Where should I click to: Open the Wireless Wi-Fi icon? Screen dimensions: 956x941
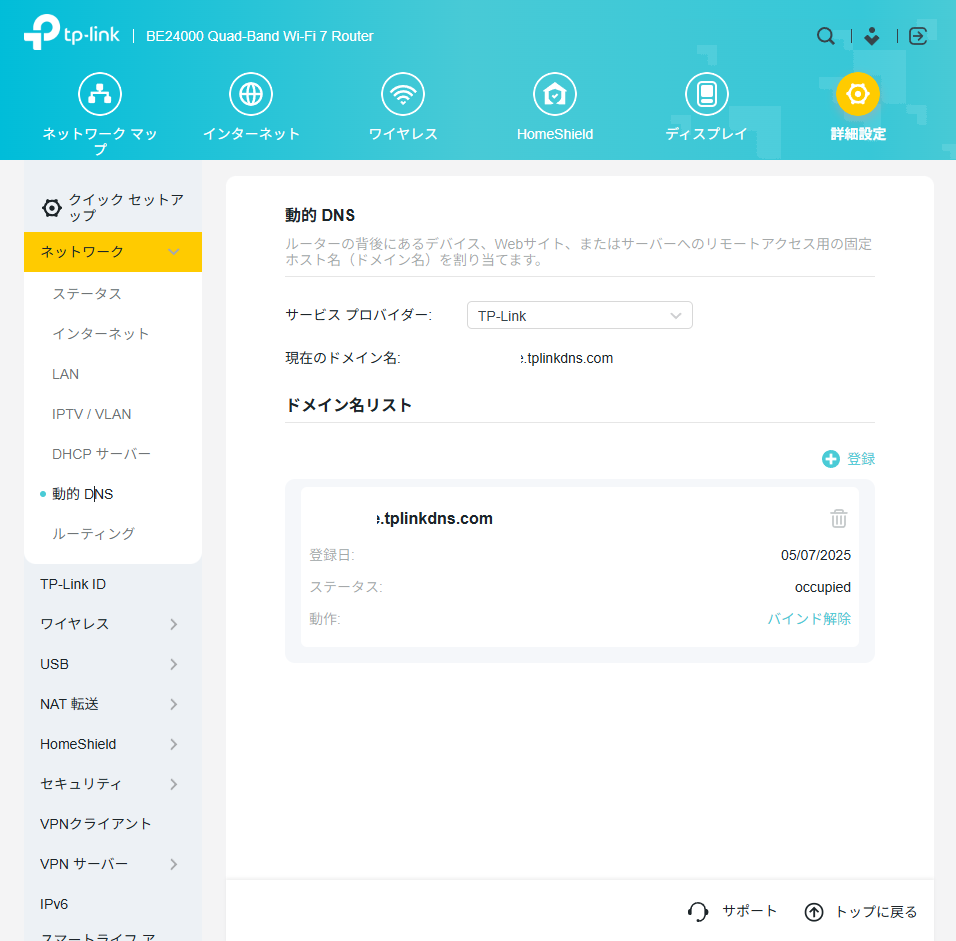click(403, 94)
